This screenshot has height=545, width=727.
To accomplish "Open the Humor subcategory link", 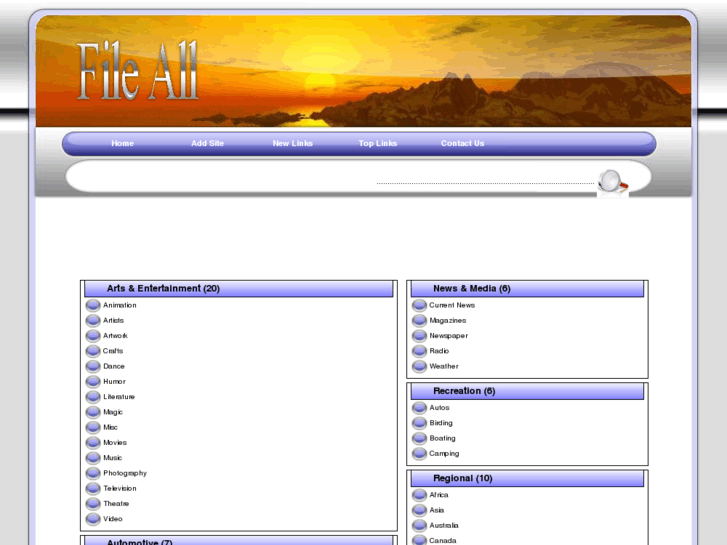I will pyautogui.click(x=114, y=382).
